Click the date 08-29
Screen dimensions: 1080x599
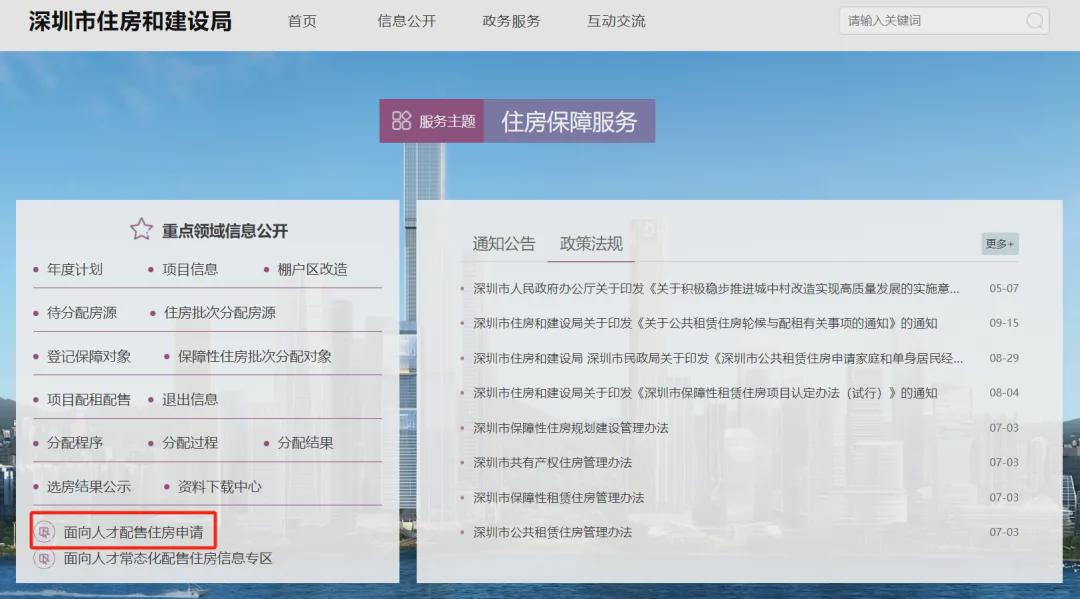click(x=1004, y=358)
